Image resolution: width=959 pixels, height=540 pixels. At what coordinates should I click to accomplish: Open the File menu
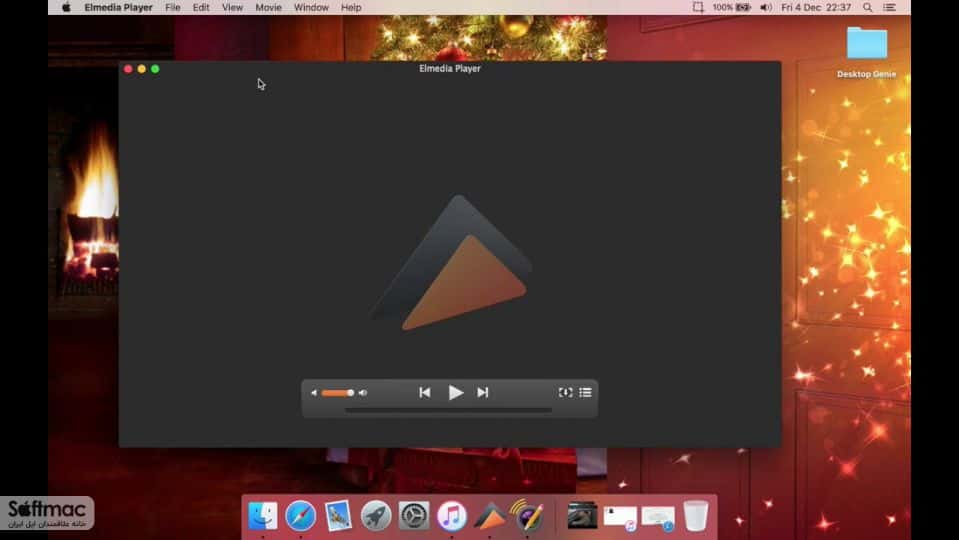pyautogui.click(x=172, y=7)
